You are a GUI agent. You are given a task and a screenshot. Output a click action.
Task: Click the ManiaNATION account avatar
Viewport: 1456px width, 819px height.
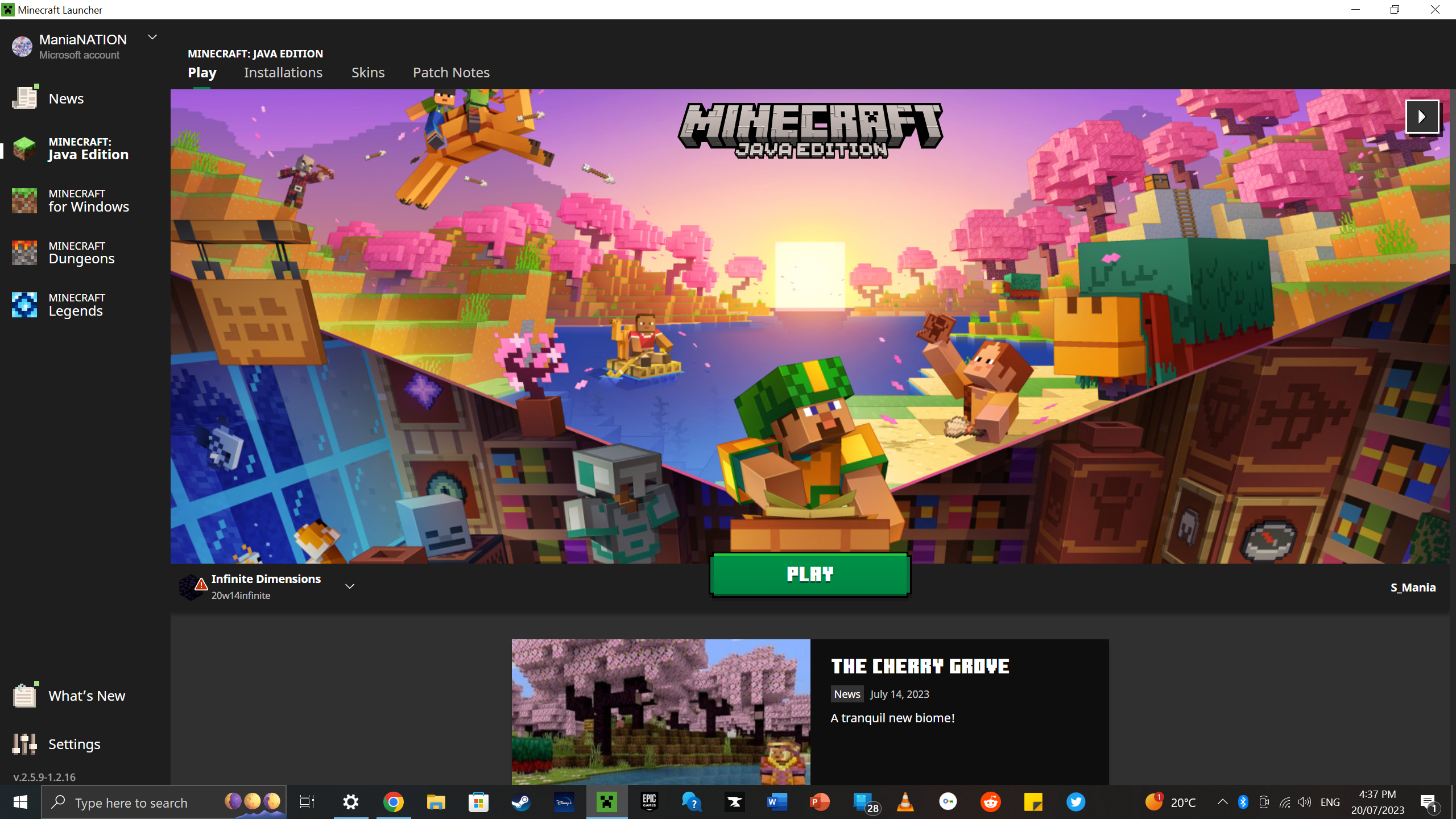tap(22, 47)
